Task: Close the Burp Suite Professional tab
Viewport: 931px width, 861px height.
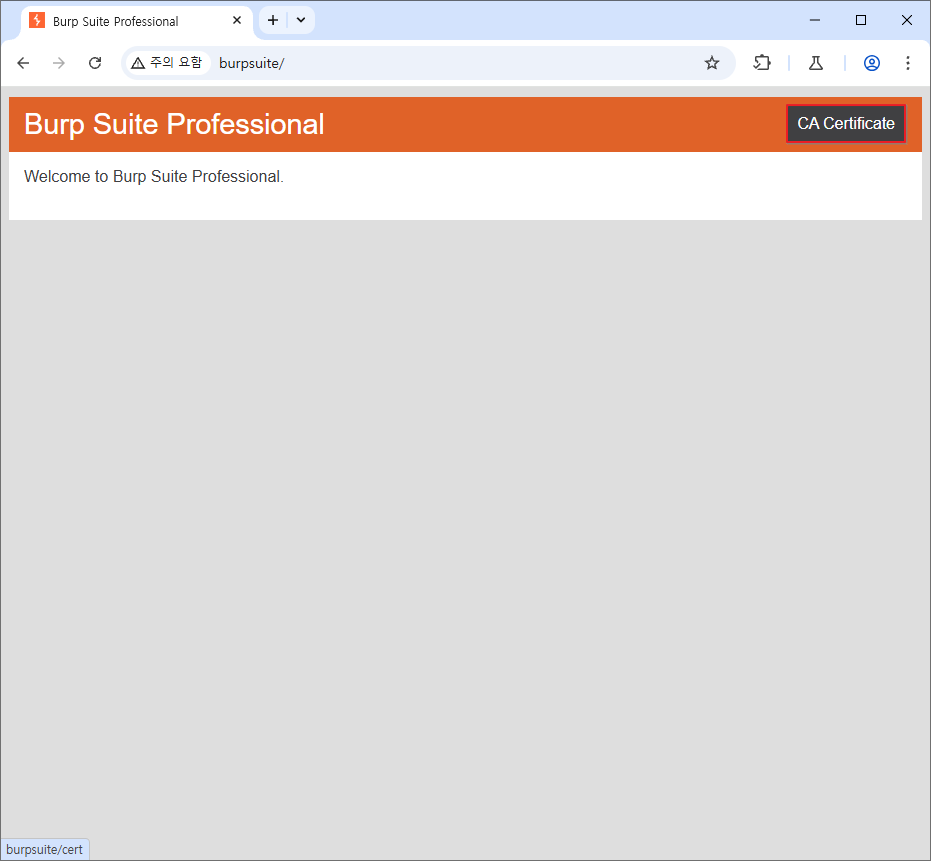Action: (x=237, y=20)
